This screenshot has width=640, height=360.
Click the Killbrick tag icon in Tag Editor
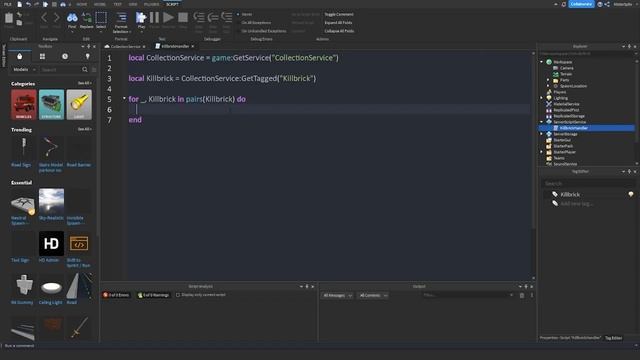point(555,194)
